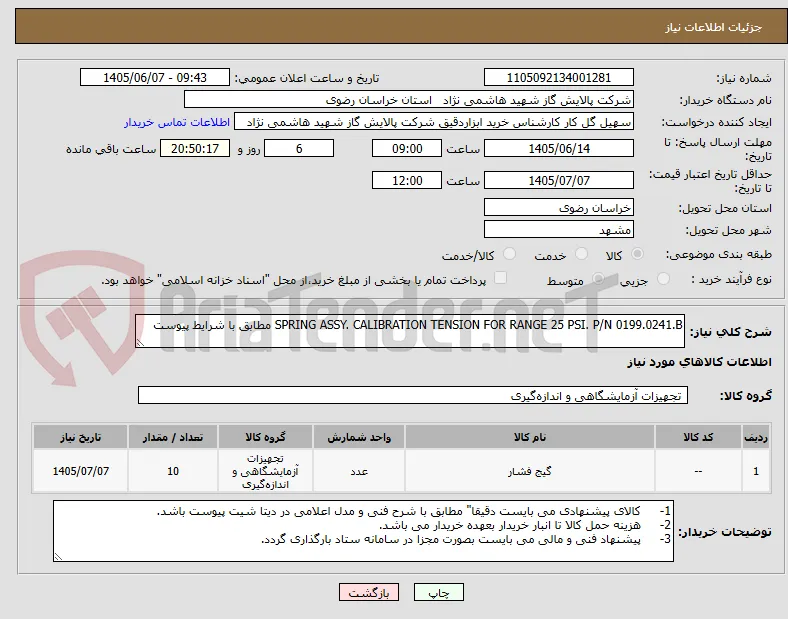Click the remaining days field showing 6
This screenshot has width=788, height=619.
pos(299,149)
